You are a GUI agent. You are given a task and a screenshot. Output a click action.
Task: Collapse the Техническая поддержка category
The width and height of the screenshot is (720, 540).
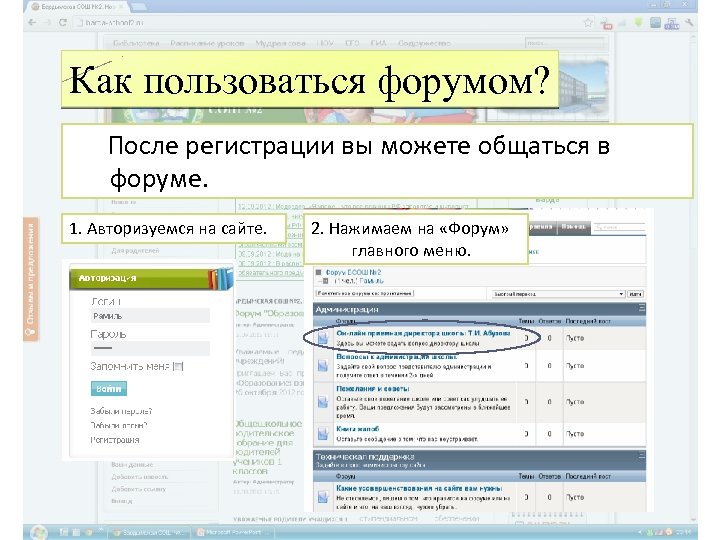click(x=641, y=456)
